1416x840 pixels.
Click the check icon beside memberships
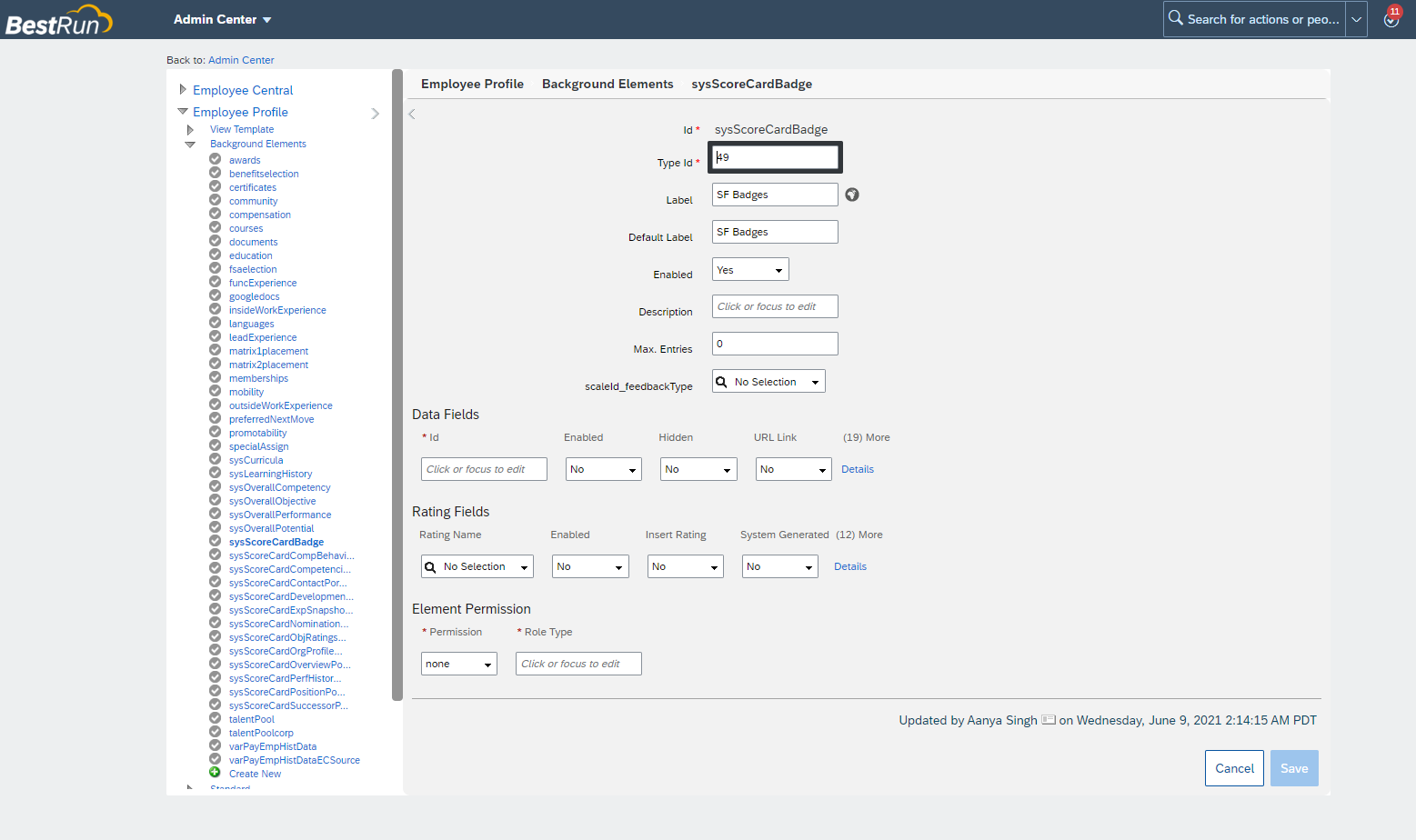point(215,377)
